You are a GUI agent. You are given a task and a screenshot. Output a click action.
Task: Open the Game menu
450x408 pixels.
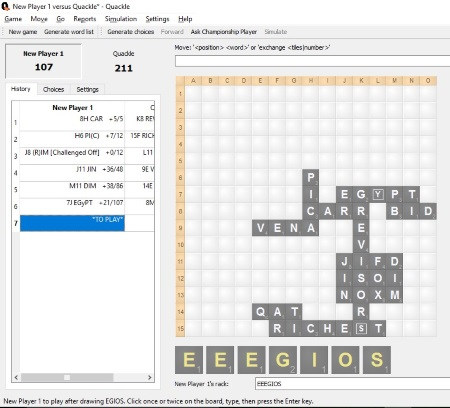(13, 19)
